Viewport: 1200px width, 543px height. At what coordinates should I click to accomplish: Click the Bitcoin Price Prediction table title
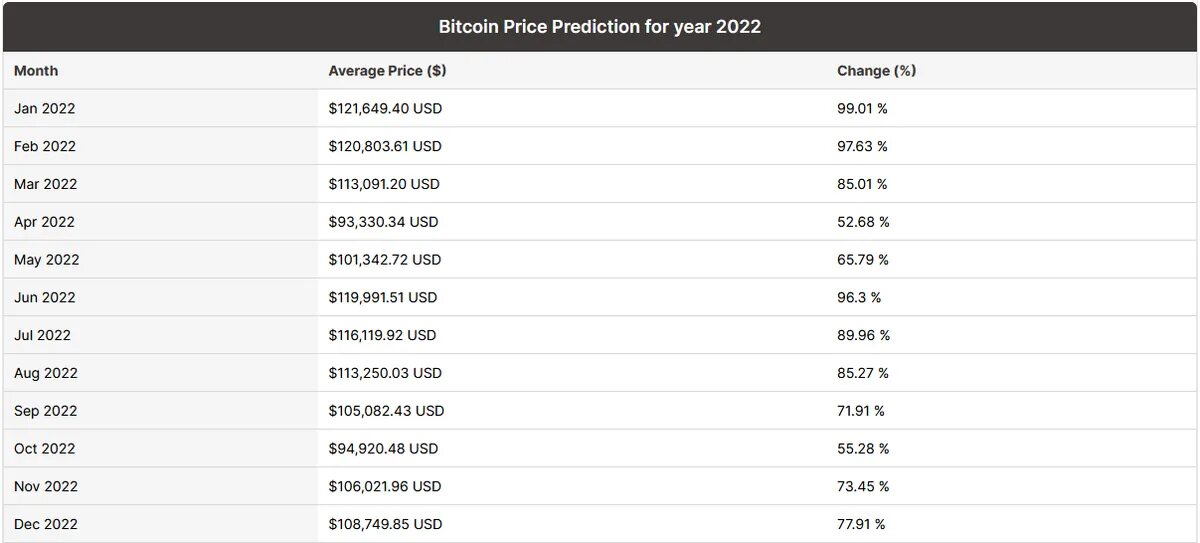[x=600, y=27]
